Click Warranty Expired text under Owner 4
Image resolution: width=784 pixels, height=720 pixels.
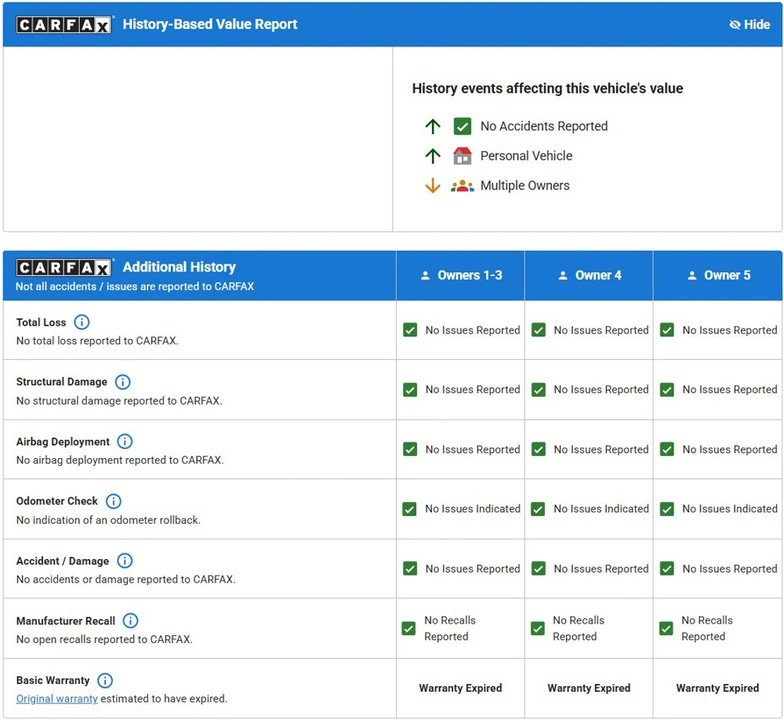point(589,688)
